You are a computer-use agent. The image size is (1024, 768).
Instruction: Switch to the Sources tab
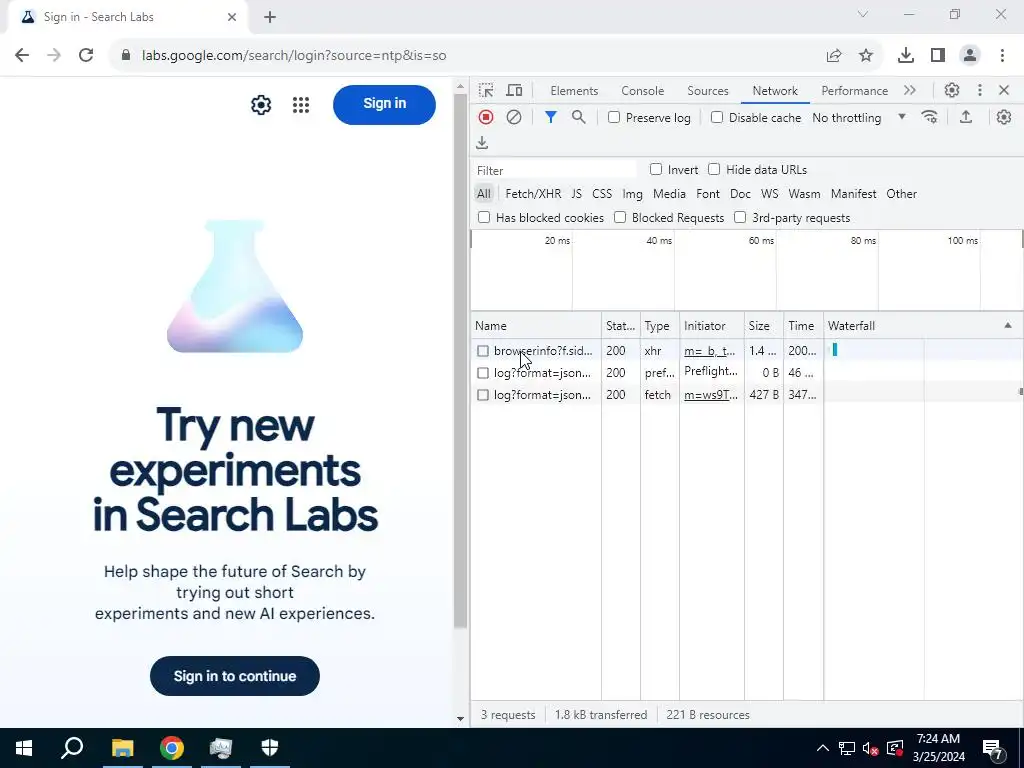(708, 91)
